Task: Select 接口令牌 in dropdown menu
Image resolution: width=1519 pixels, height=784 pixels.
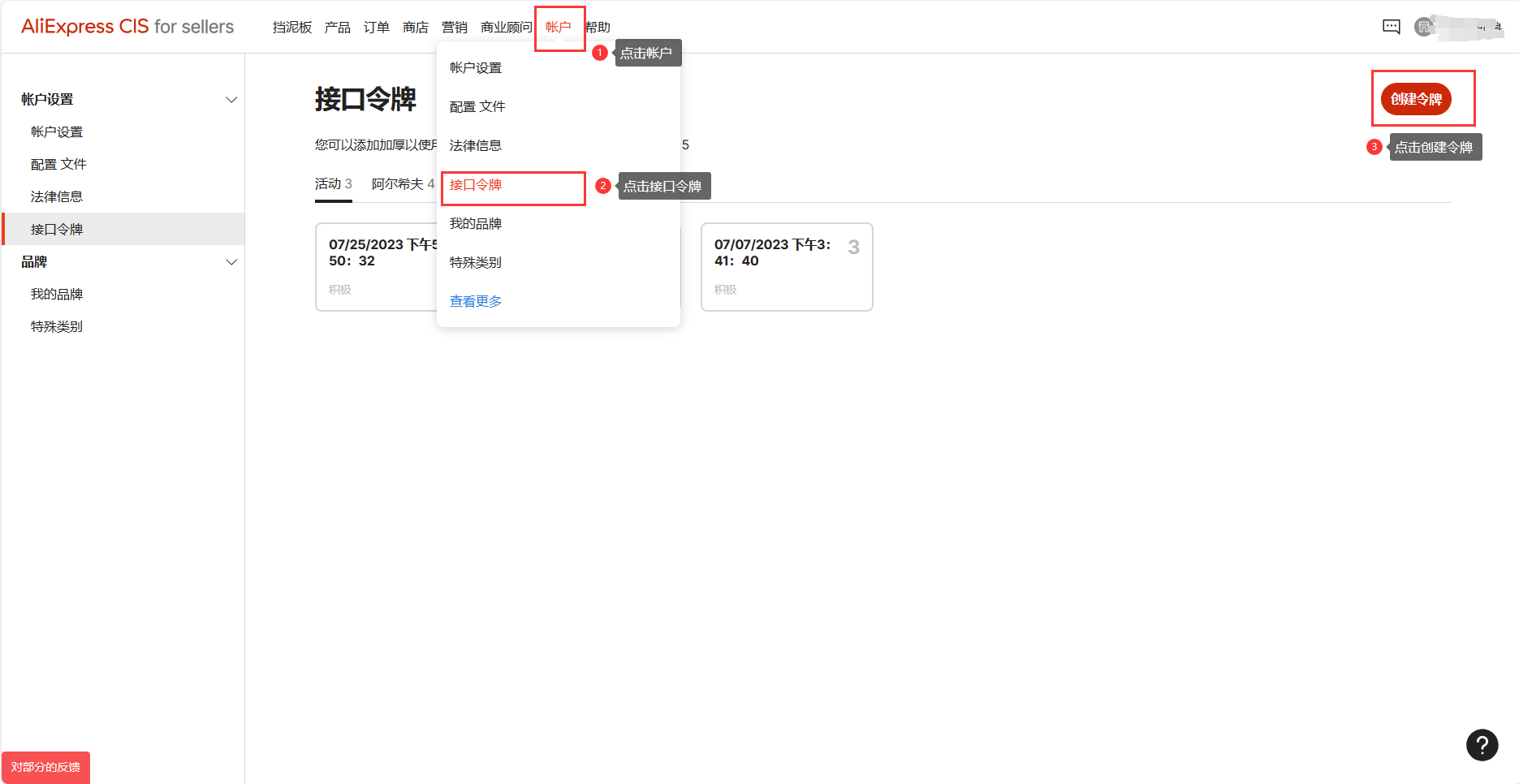Action: pyautogui.click(x=476, y=185)
